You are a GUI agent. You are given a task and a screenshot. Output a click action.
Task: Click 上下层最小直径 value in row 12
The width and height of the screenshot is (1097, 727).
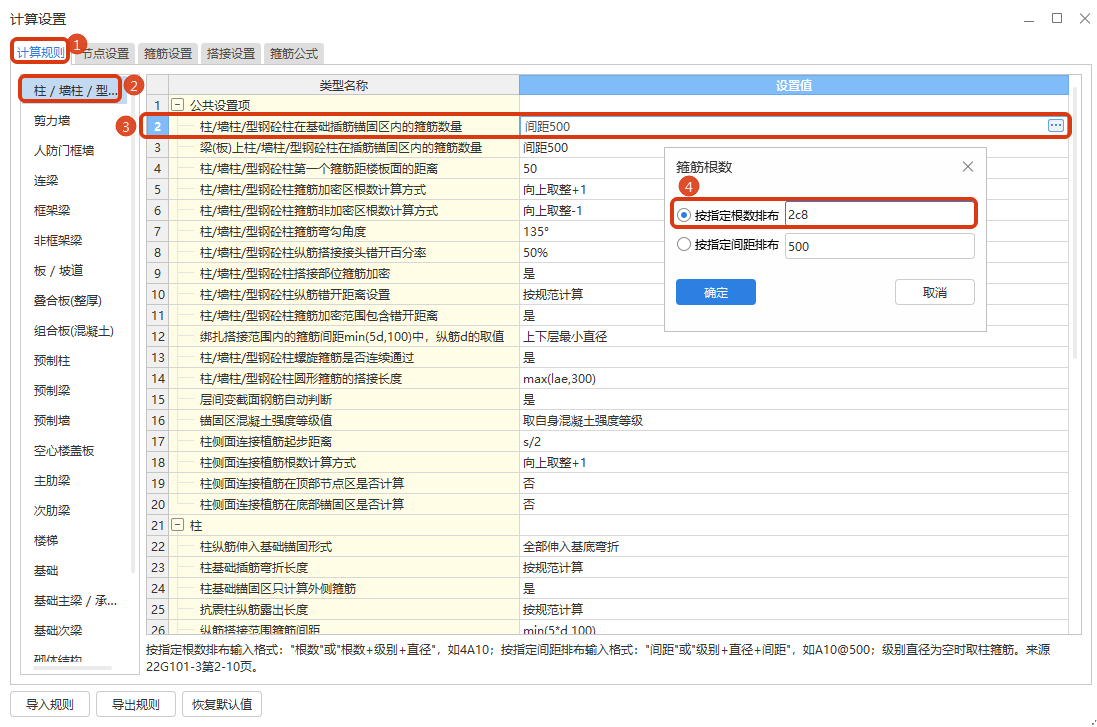click(565, 337)
